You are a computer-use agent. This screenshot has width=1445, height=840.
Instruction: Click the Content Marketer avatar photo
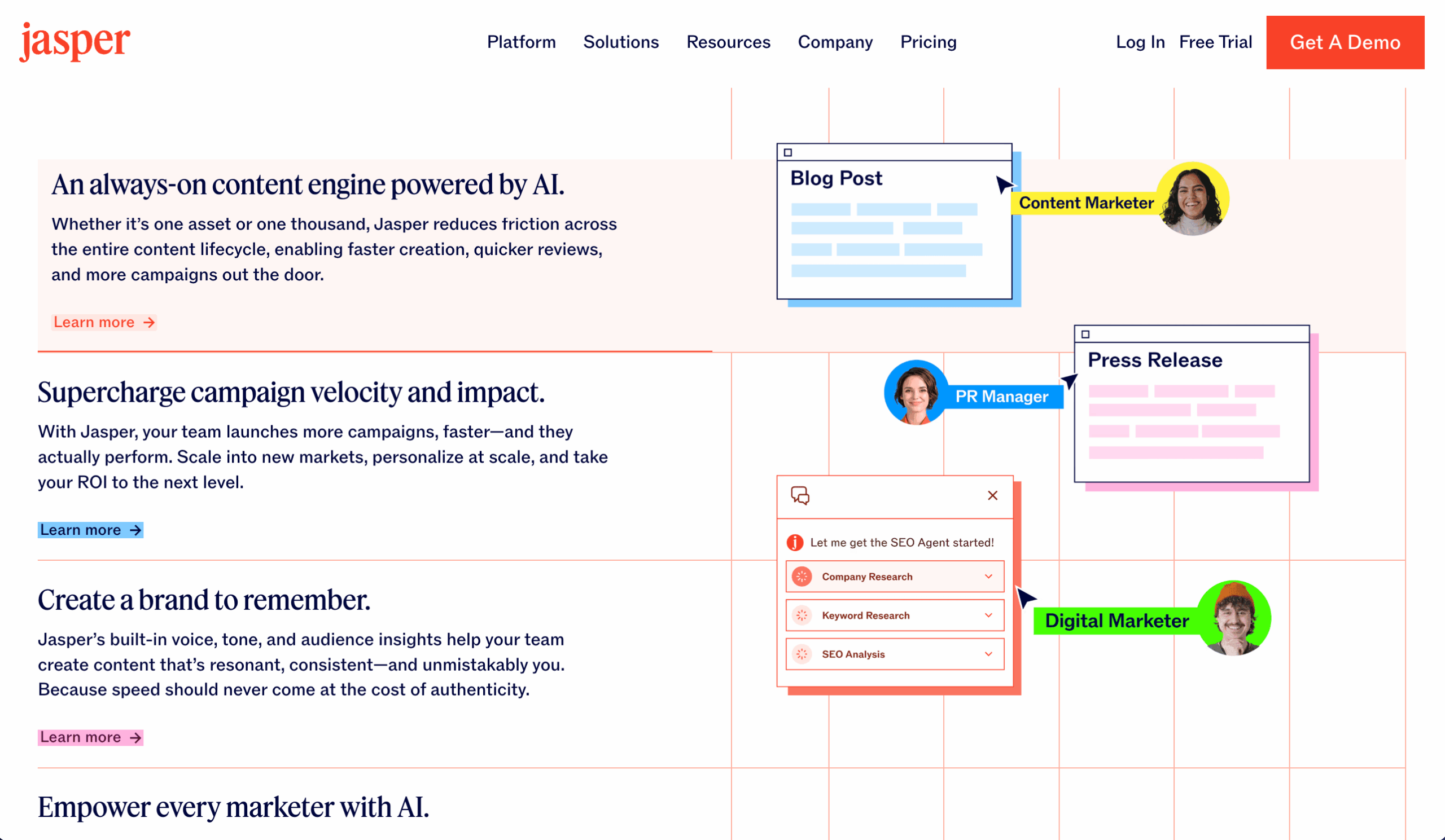tap(1192, 198)
